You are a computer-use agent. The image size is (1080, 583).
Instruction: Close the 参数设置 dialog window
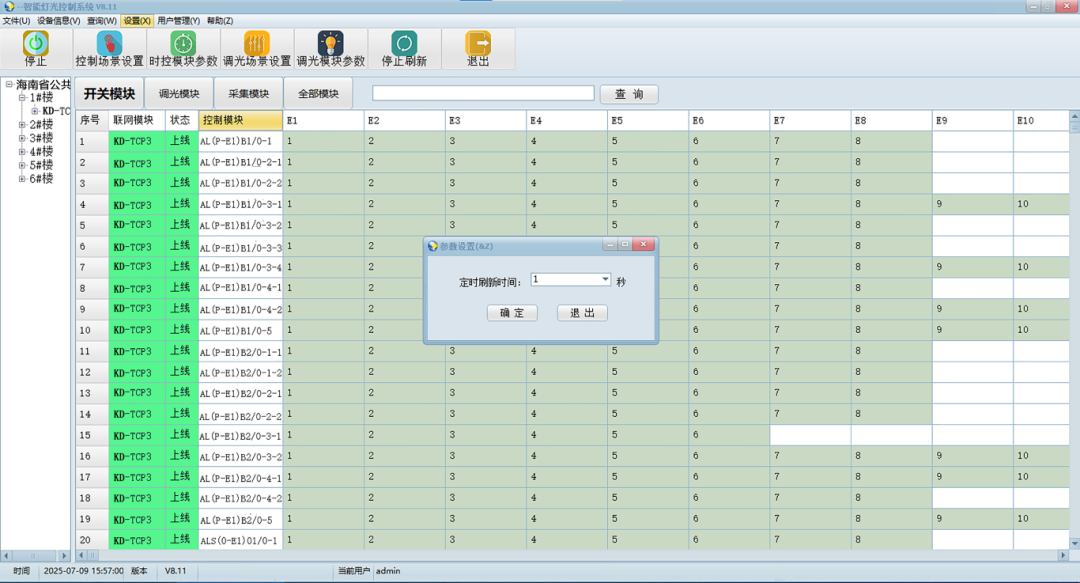point(644,245)
